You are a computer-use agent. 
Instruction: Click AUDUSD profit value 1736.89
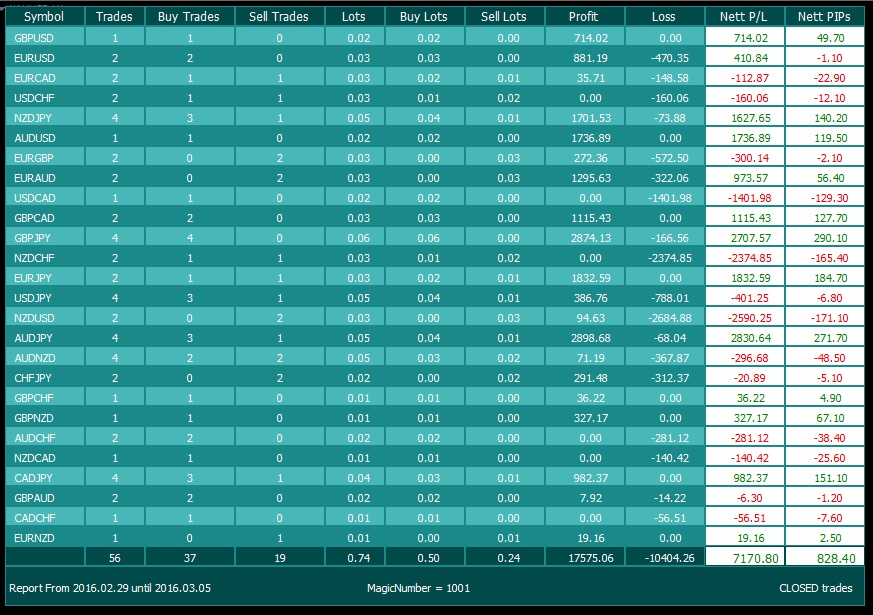click(x=591, y=138)
